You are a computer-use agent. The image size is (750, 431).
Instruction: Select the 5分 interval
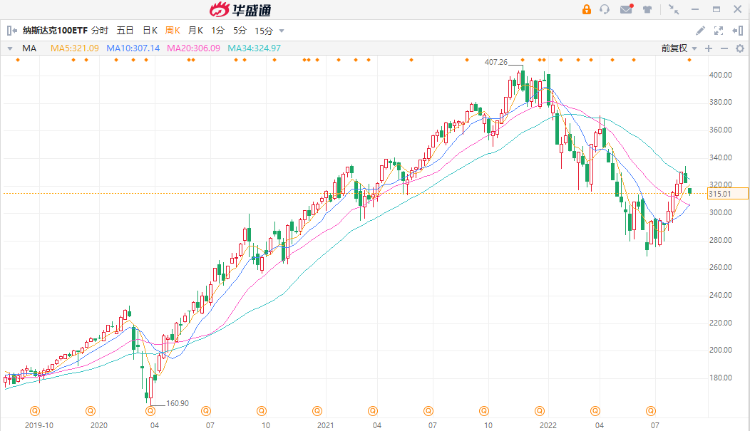[240, 31]
